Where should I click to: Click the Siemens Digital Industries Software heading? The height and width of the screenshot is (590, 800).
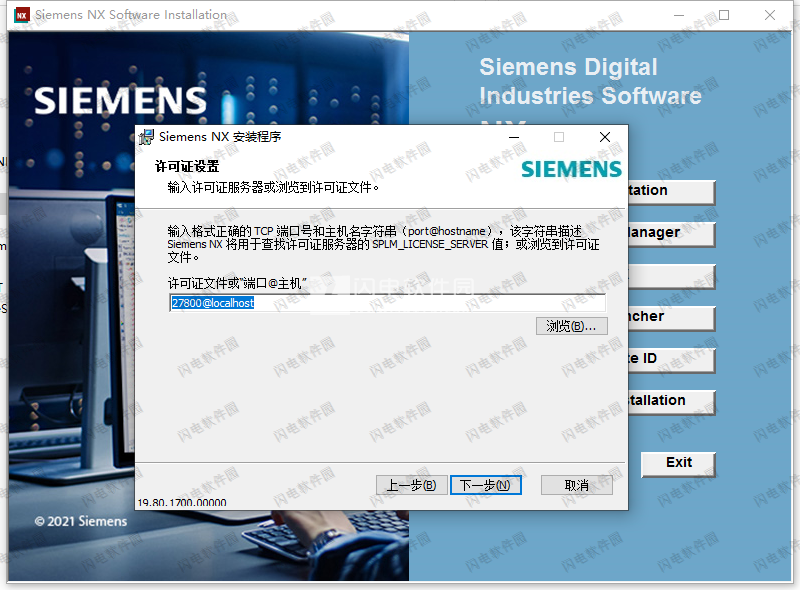590,81
